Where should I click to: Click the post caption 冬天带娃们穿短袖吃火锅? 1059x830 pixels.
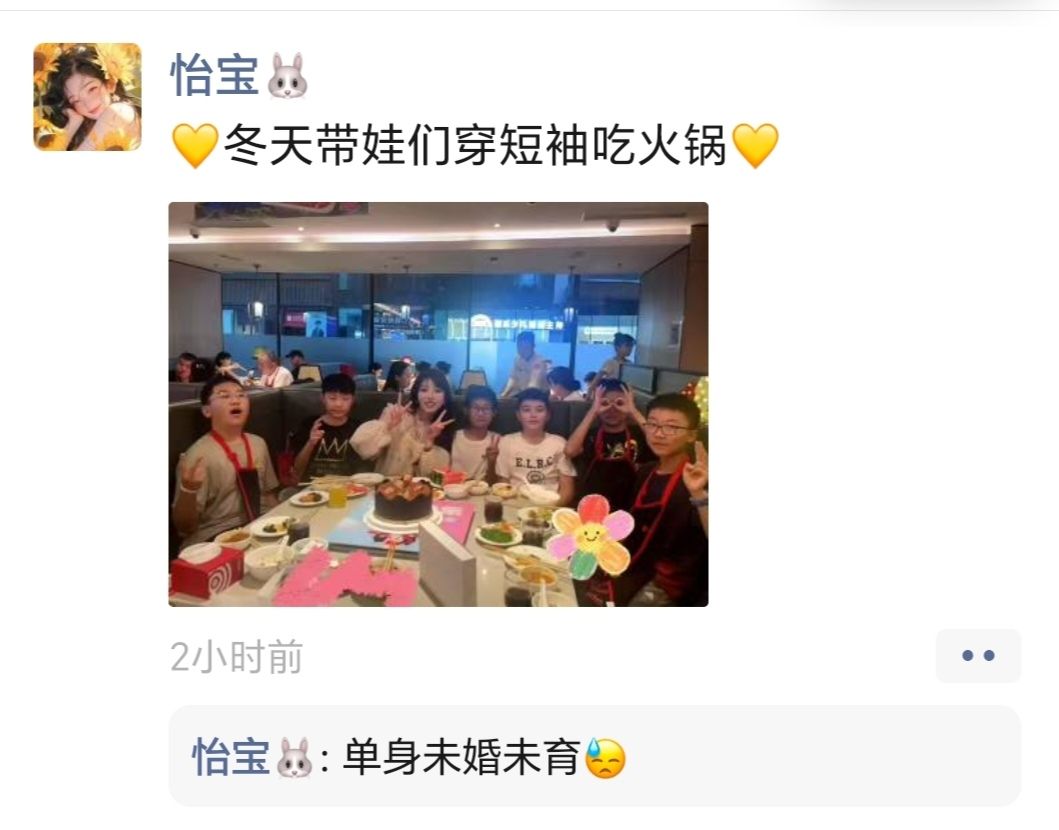coord(475,145)
